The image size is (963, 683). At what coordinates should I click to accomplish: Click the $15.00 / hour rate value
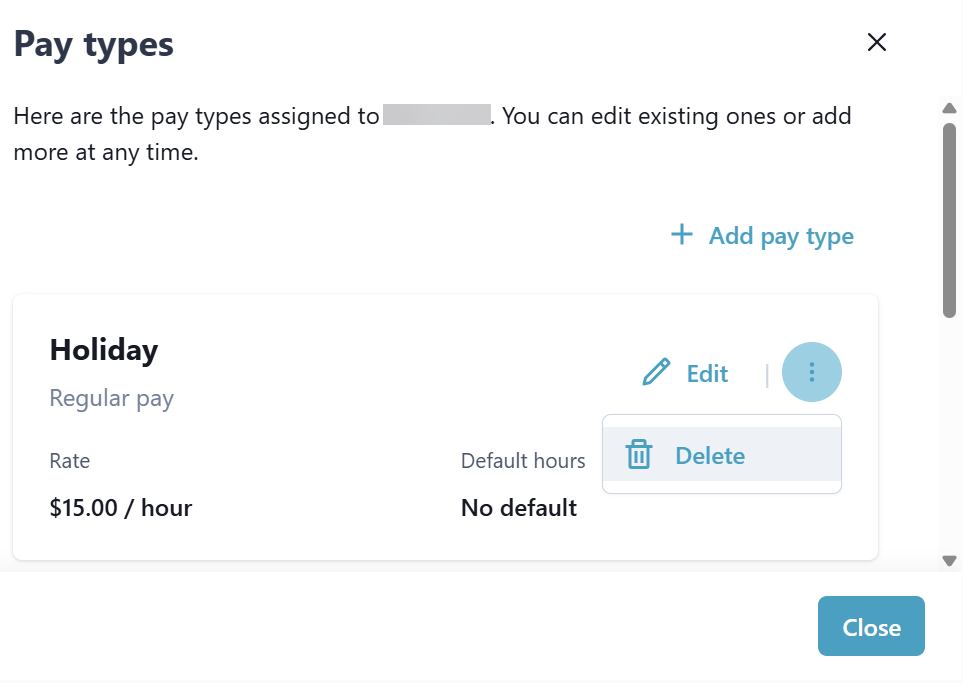121,507
